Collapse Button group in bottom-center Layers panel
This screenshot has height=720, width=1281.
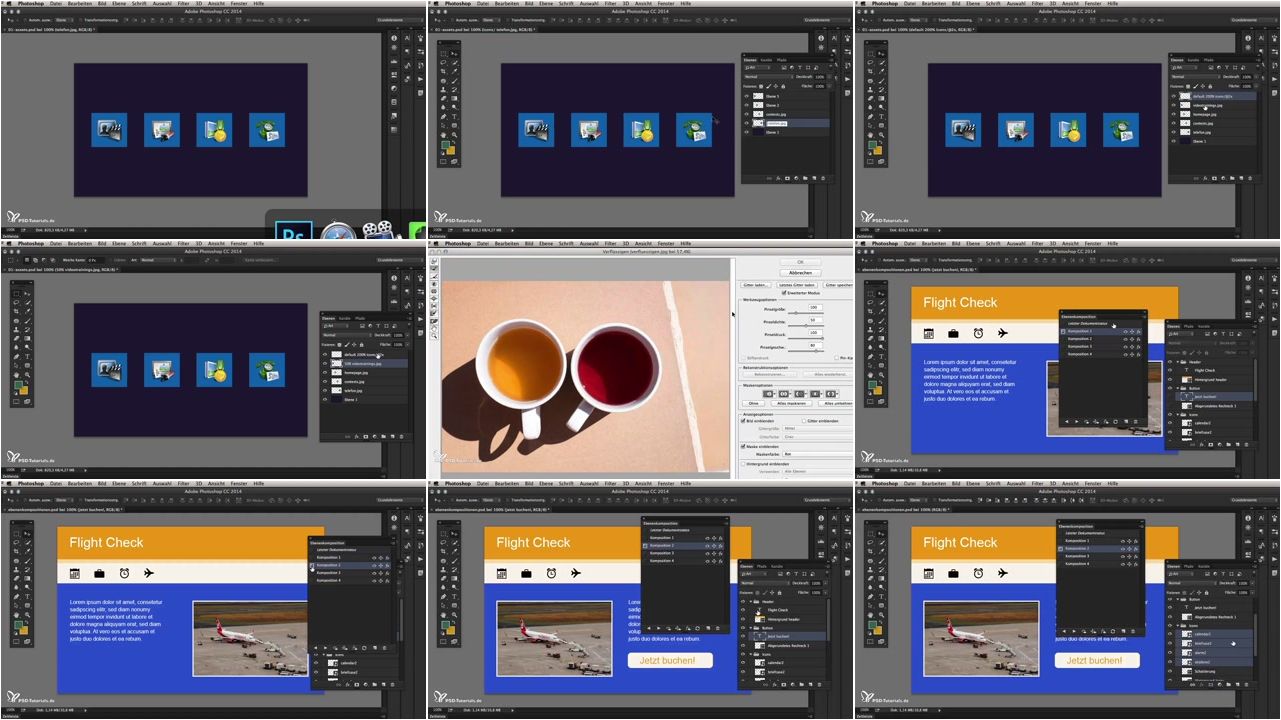click(x=751, y=628)
